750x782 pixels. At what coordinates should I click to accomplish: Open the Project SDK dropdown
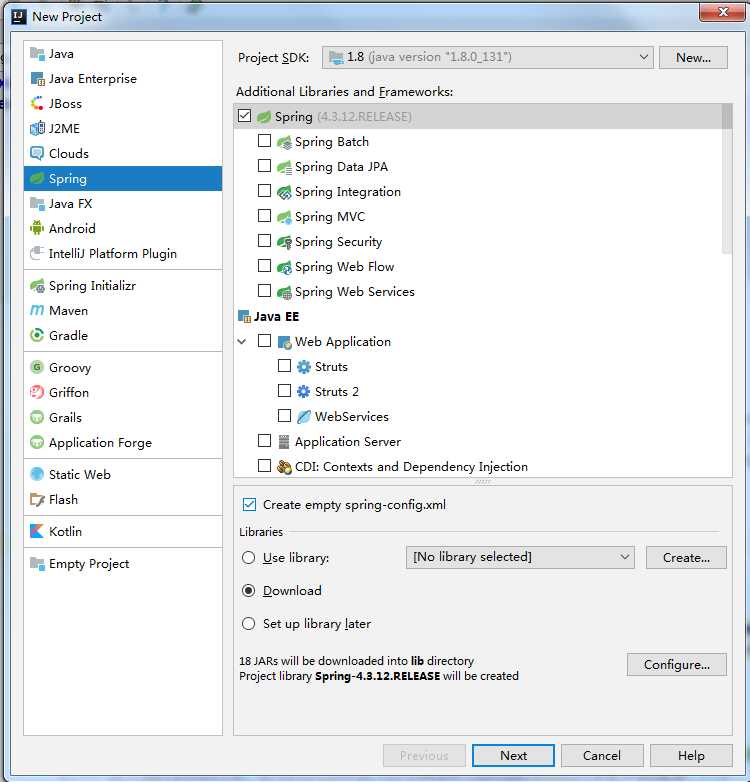[x=487, y=57]
